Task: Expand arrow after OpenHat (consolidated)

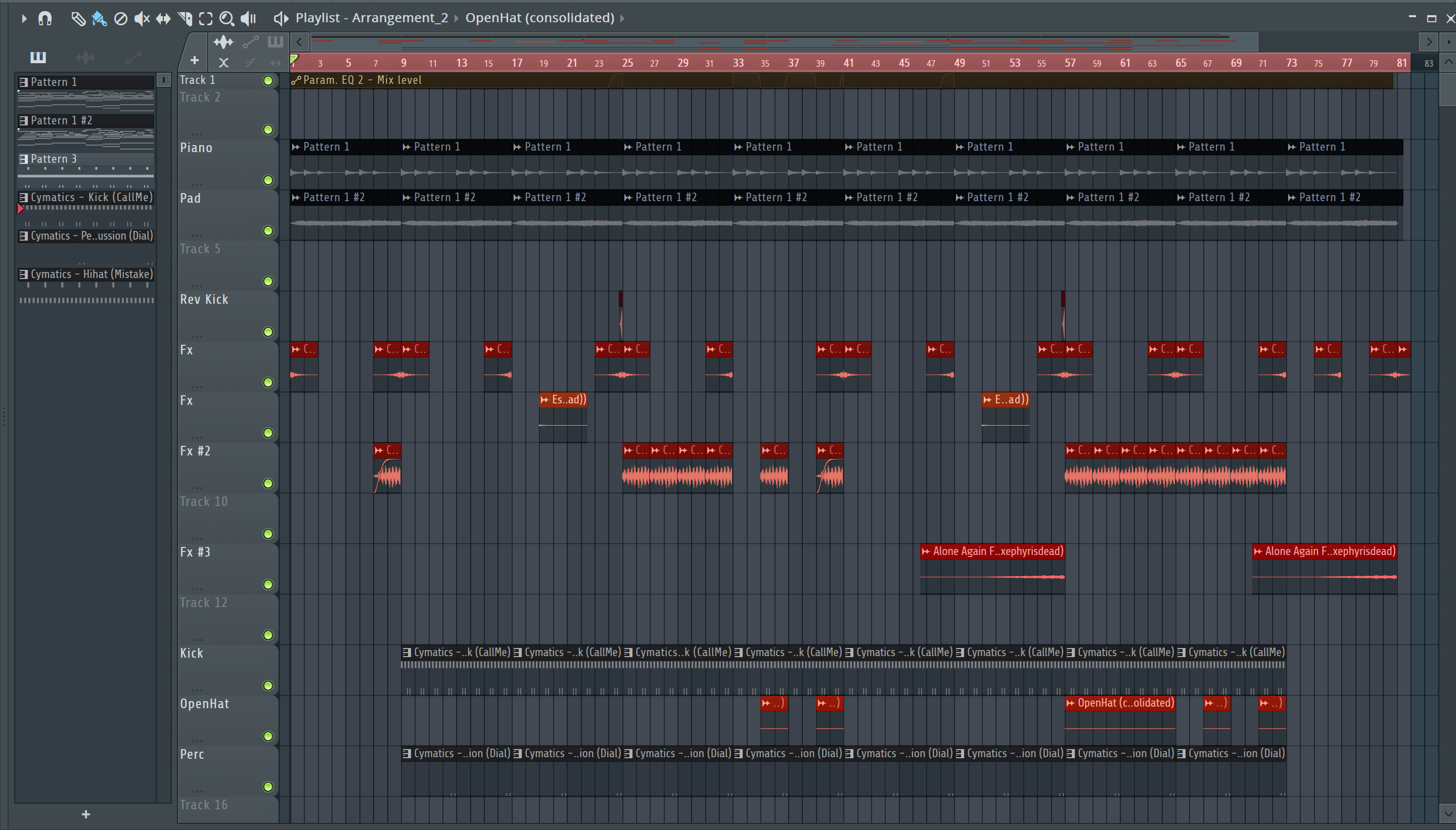Action: point(622,18)
